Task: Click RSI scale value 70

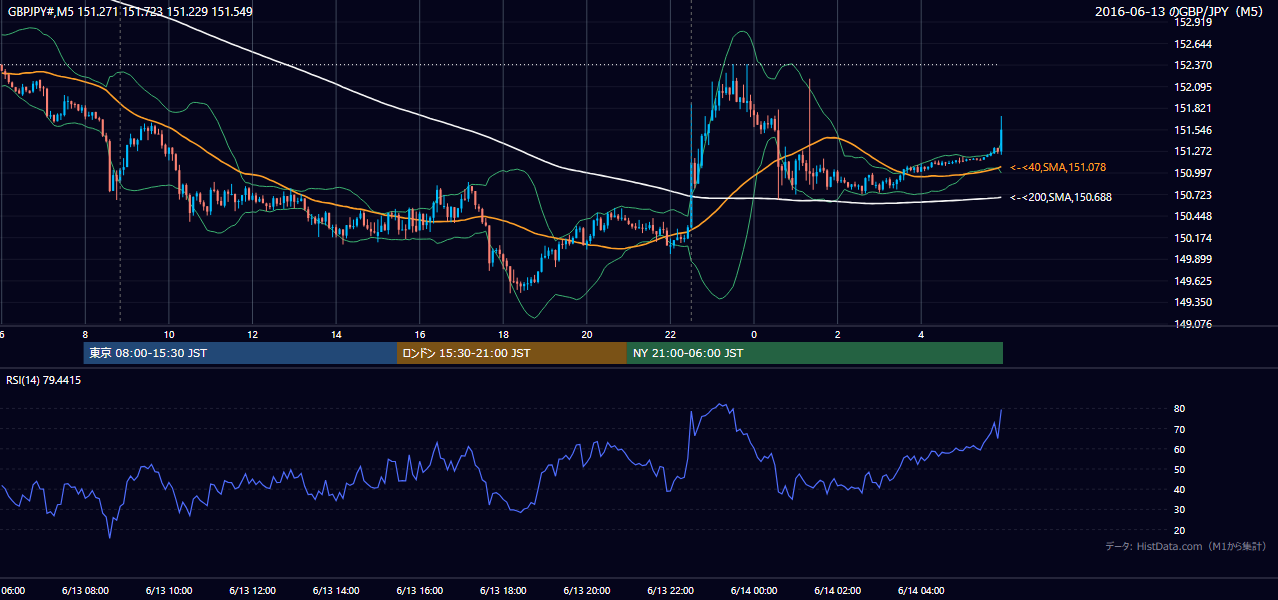Action: (1180, 429)
